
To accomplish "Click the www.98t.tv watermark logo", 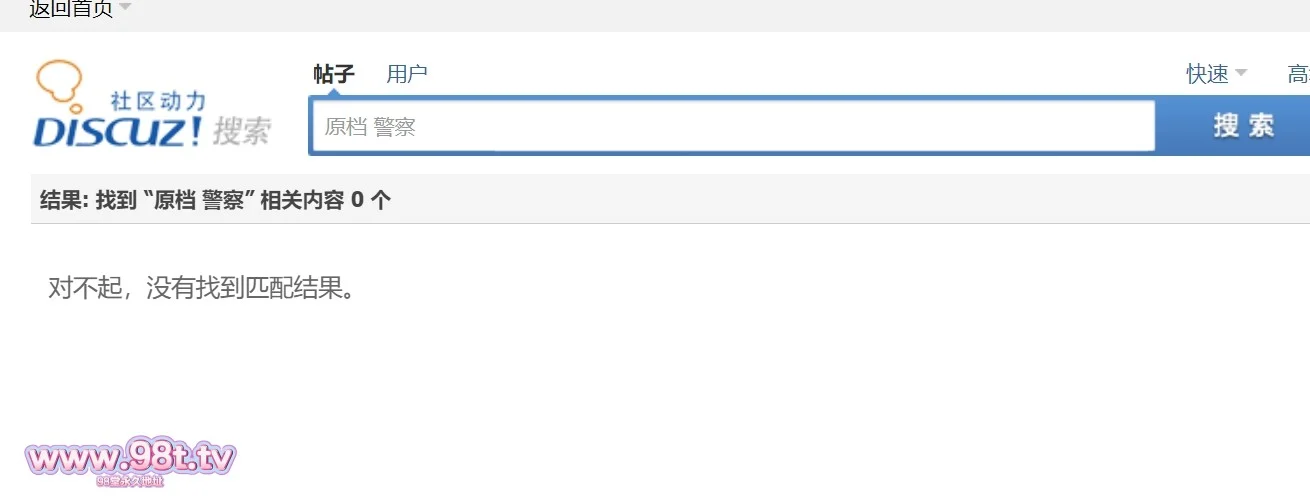I will tap(130, 459).
